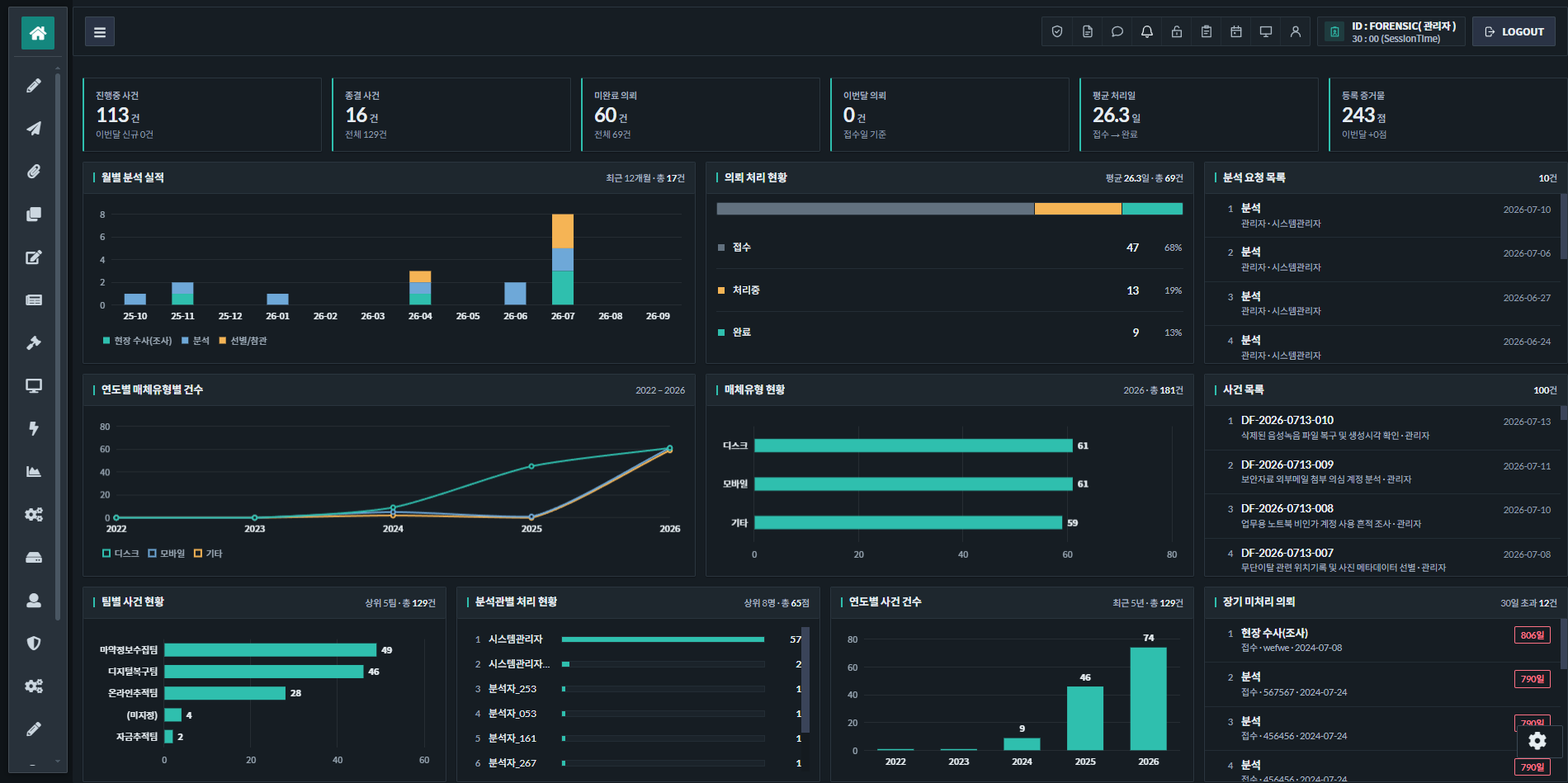Screen dimensions: 1568x783
Task: Open the list card icon in sidebar
Action: pos(34,300)
